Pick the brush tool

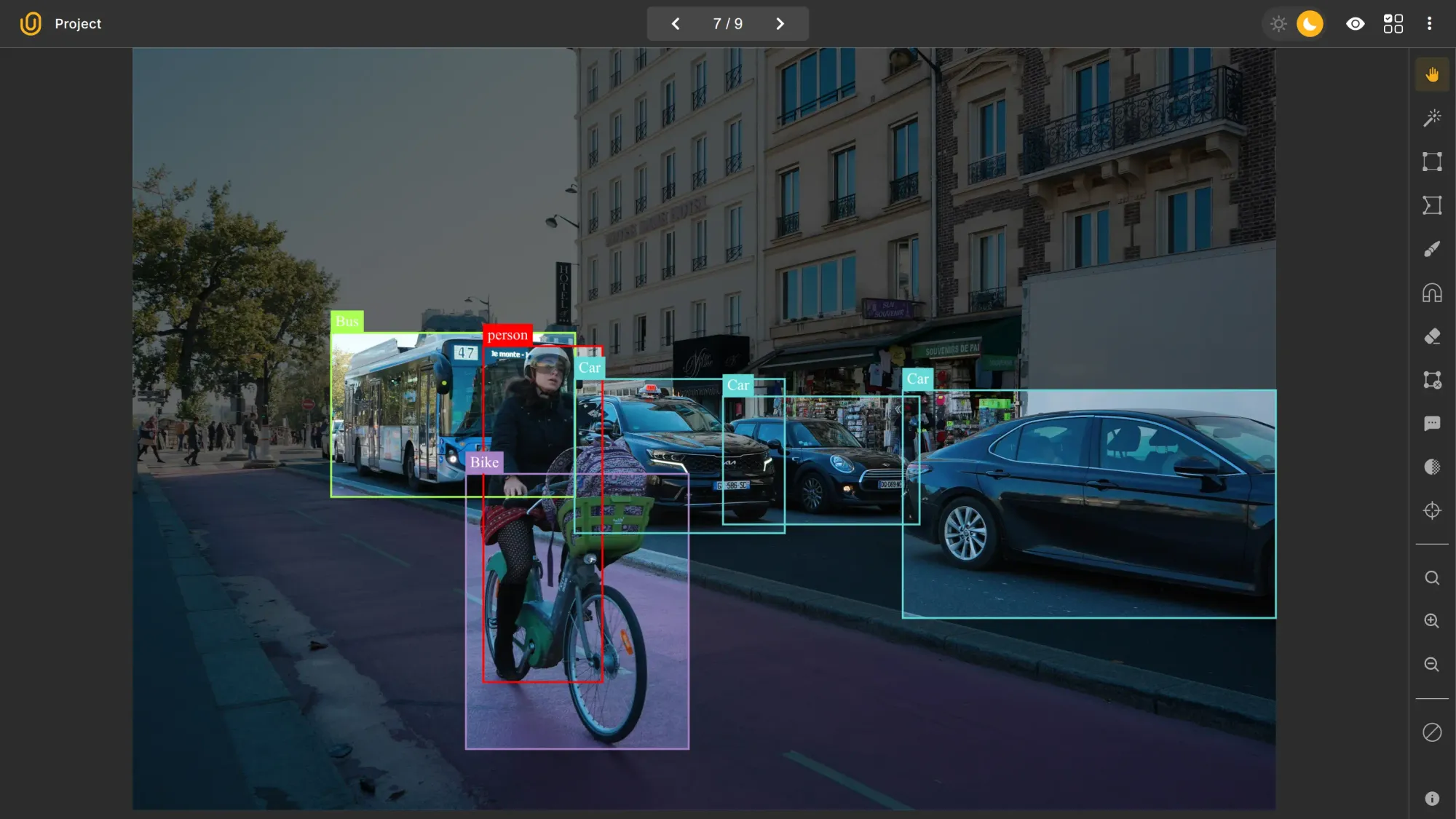pos(1431,249)
